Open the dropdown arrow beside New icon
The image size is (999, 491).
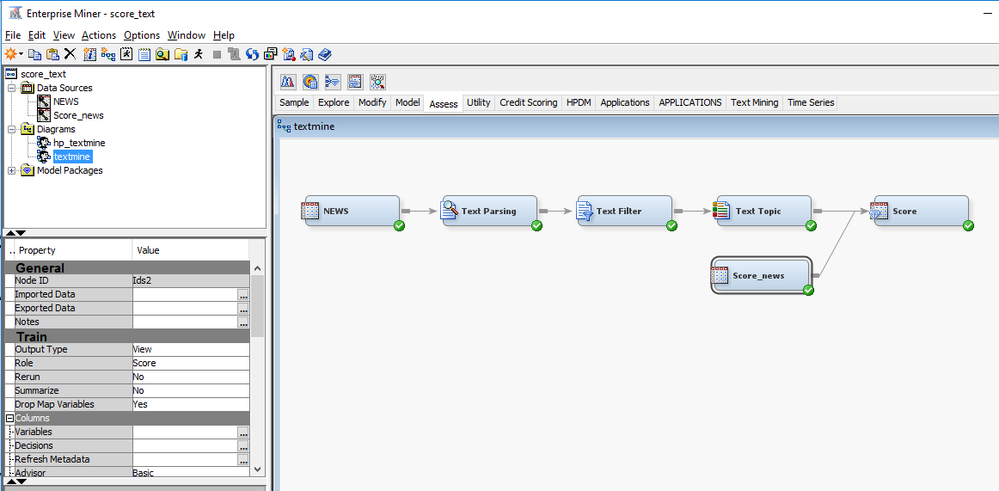[x=21, y=54]
